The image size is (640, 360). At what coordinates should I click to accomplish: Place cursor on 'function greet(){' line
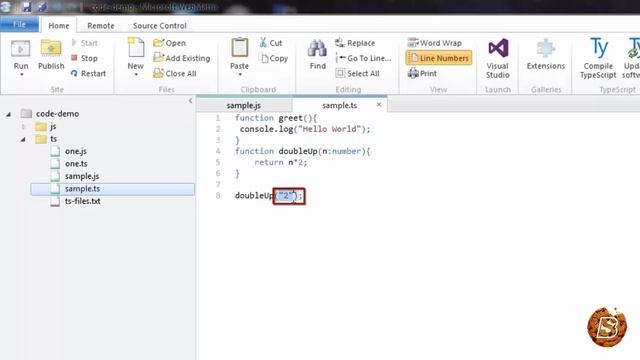click(276, 118)
